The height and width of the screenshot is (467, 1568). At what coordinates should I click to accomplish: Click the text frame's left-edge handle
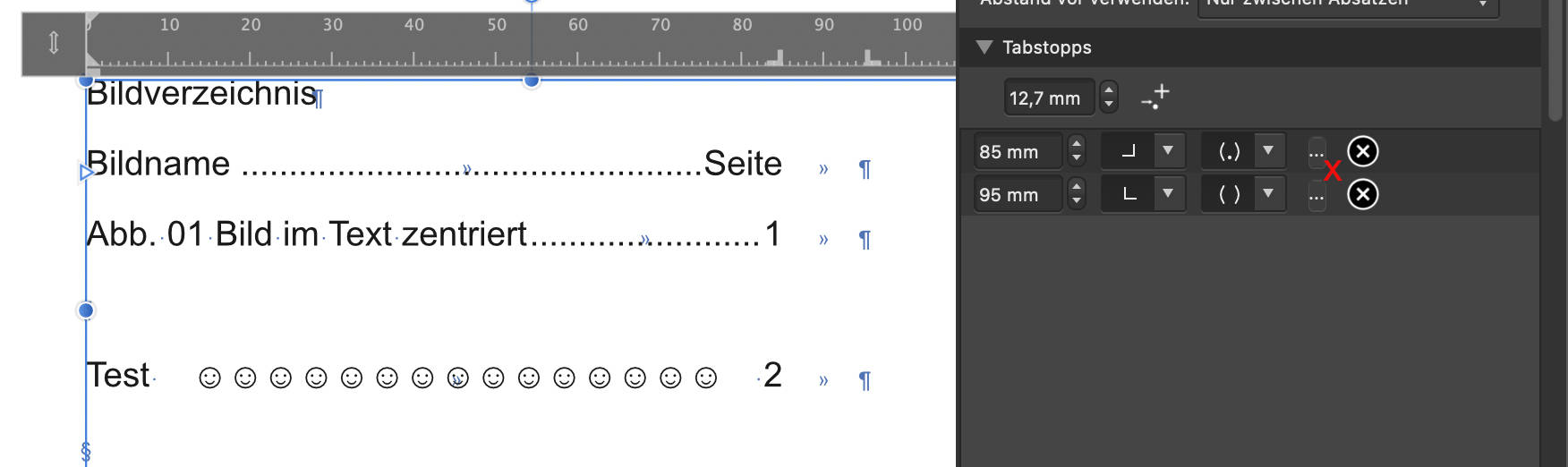click(x=86, y=310)
